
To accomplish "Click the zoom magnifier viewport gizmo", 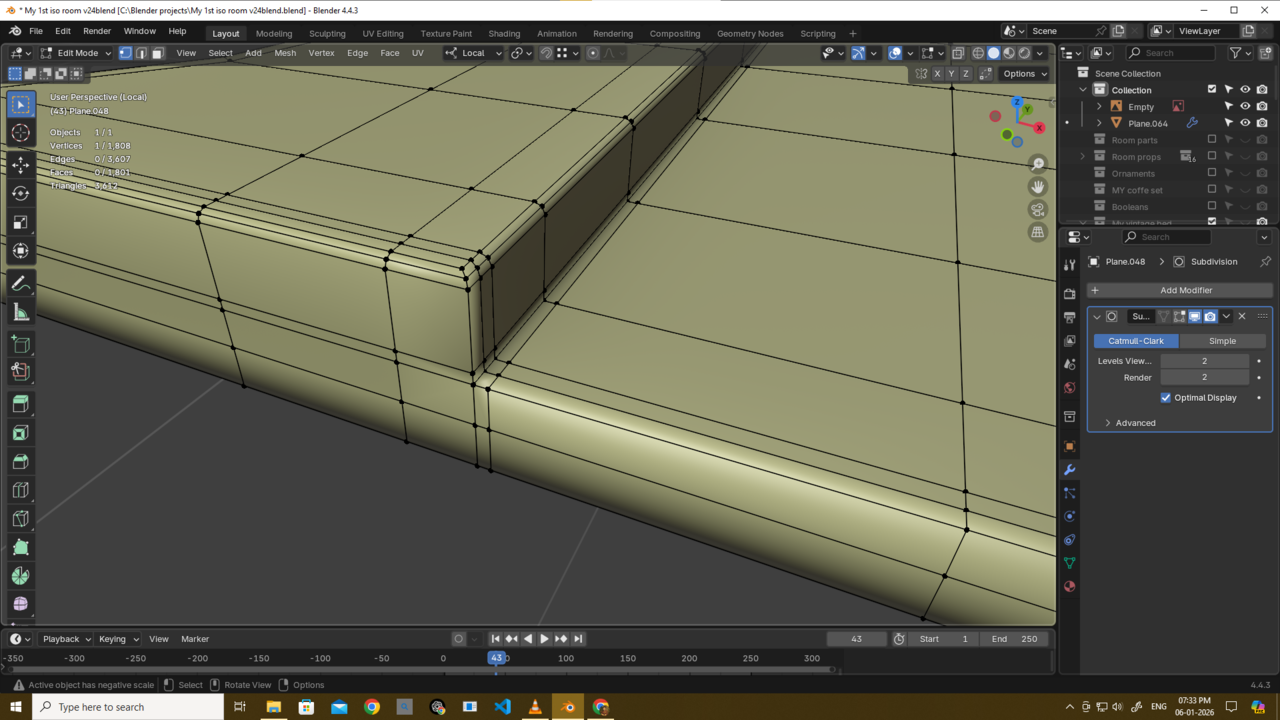I will tap(1038, 164).
